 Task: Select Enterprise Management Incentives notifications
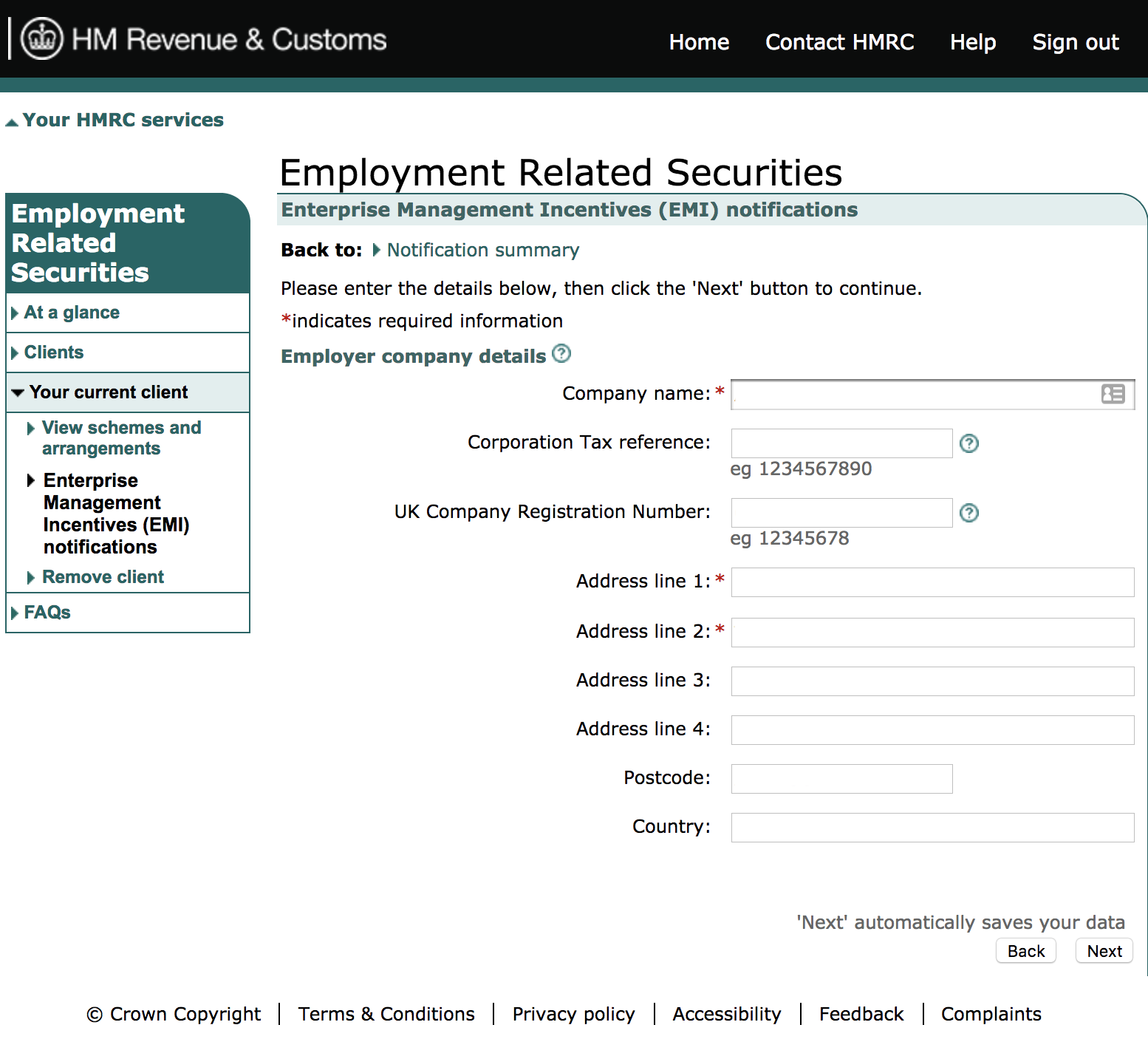coord(117,513)
